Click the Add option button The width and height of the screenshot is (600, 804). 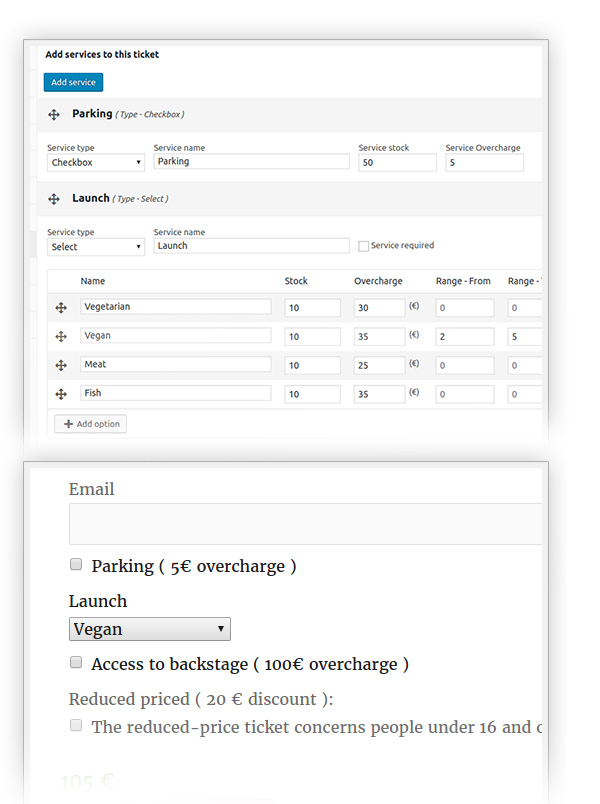pyautogui.click(x=91, y=424)
